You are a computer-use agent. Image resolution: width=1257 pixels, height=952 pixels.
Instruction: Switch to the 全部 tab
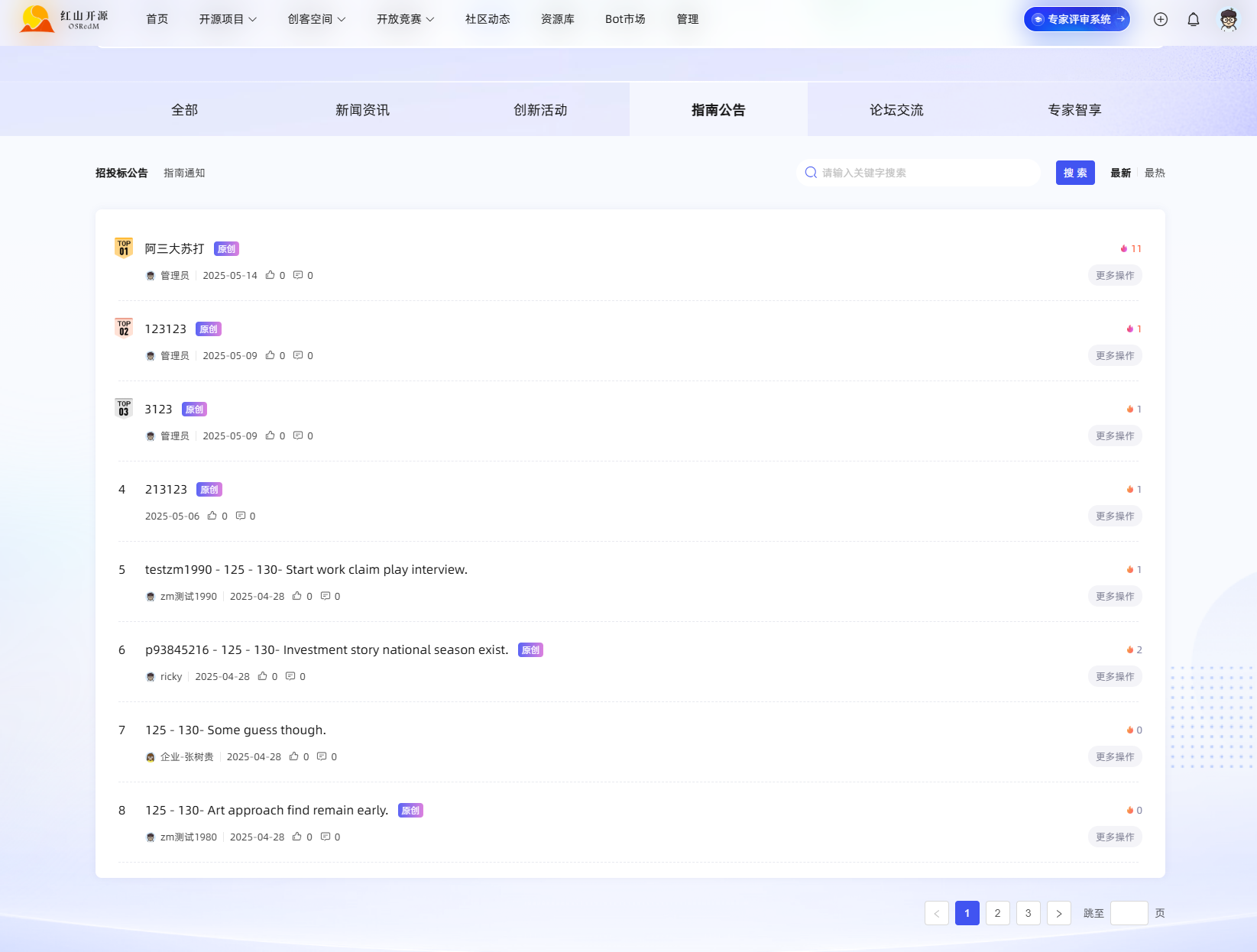(x=184, y=109)
